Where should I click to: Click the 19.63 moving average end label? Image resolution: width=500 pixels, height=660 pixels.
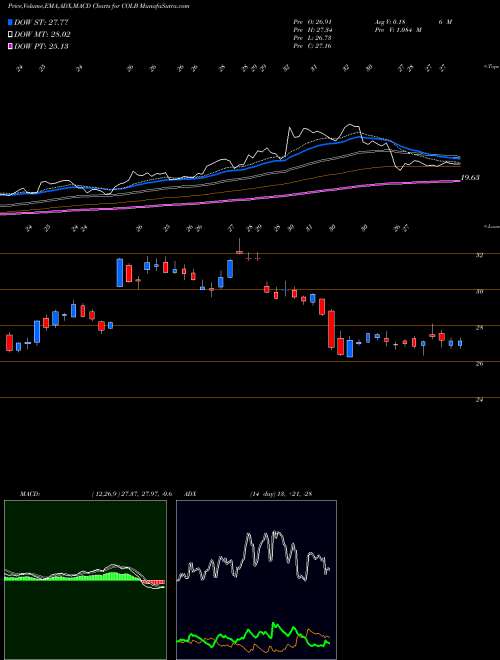coord(470,178)
